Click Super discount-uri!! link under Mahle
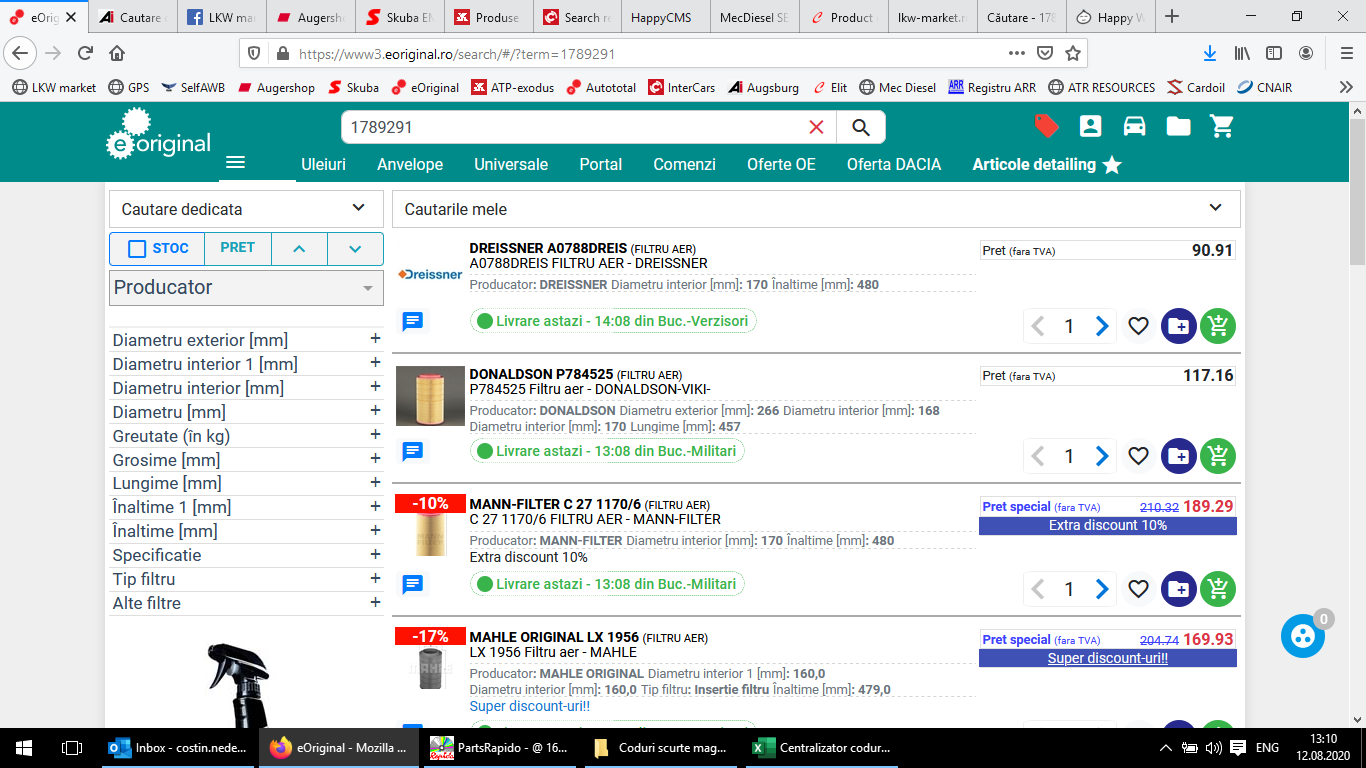 coord(530,706)
